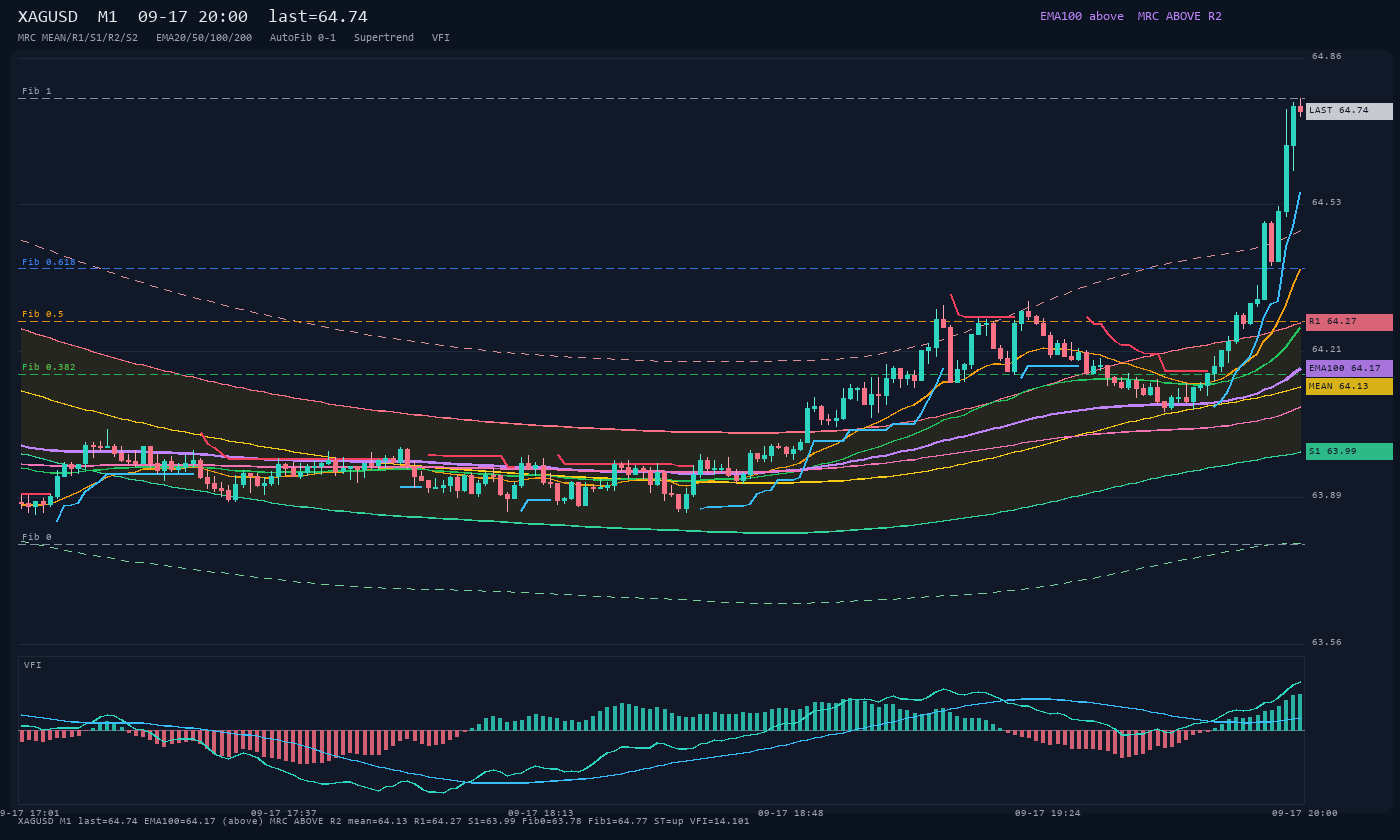Click the 09-17 18:48 time axis label
The image size is (1400, 840).
pyautogui.click(x=791, y=813)
